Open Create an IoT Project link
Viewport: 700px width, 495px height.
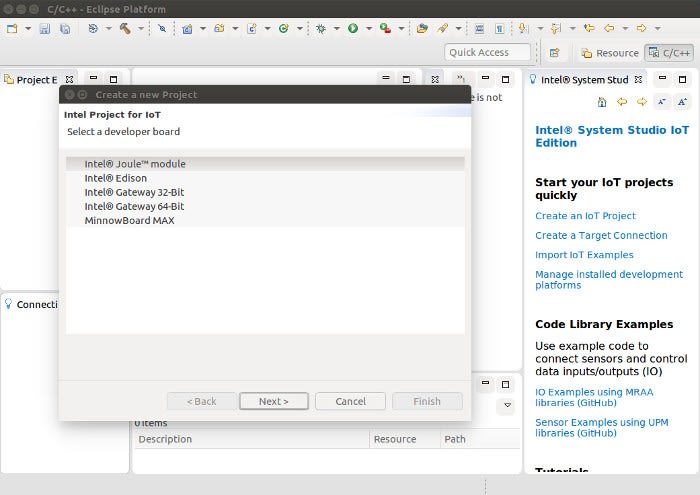(x=585, y=216)
